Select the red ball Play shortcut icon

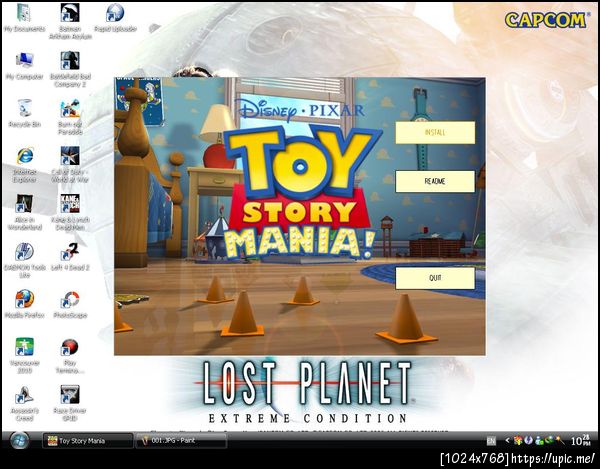click(x=70, y=355)
